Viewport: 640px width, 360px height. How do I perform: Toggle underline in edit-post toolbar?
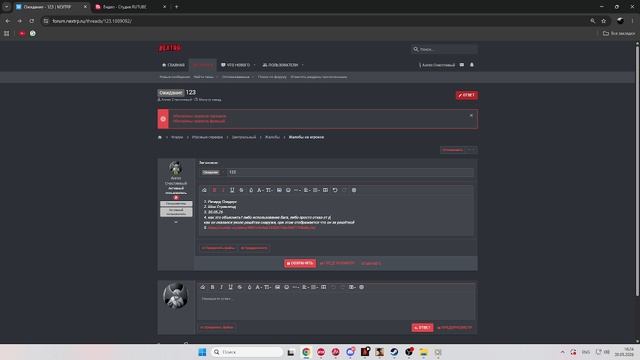(x=232, y=190)
